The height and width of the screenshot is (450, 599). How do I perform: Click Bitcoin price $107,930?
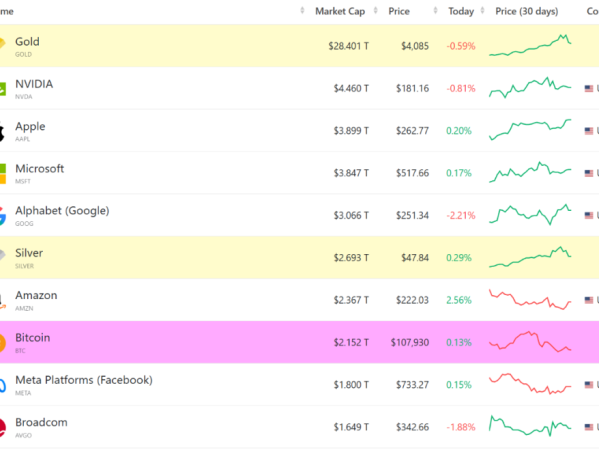pyautogui.click(x=410, y=343)
